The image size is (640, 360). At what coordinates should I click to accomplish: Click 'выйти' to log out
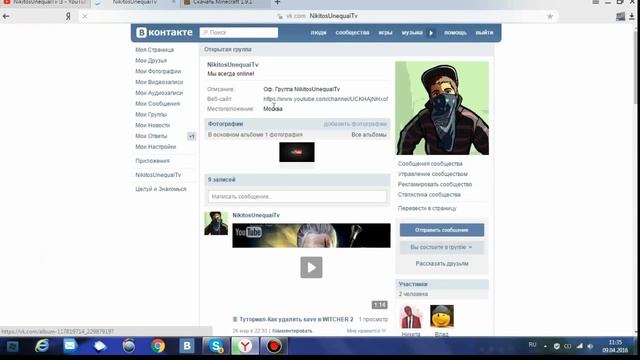point(484,33)
